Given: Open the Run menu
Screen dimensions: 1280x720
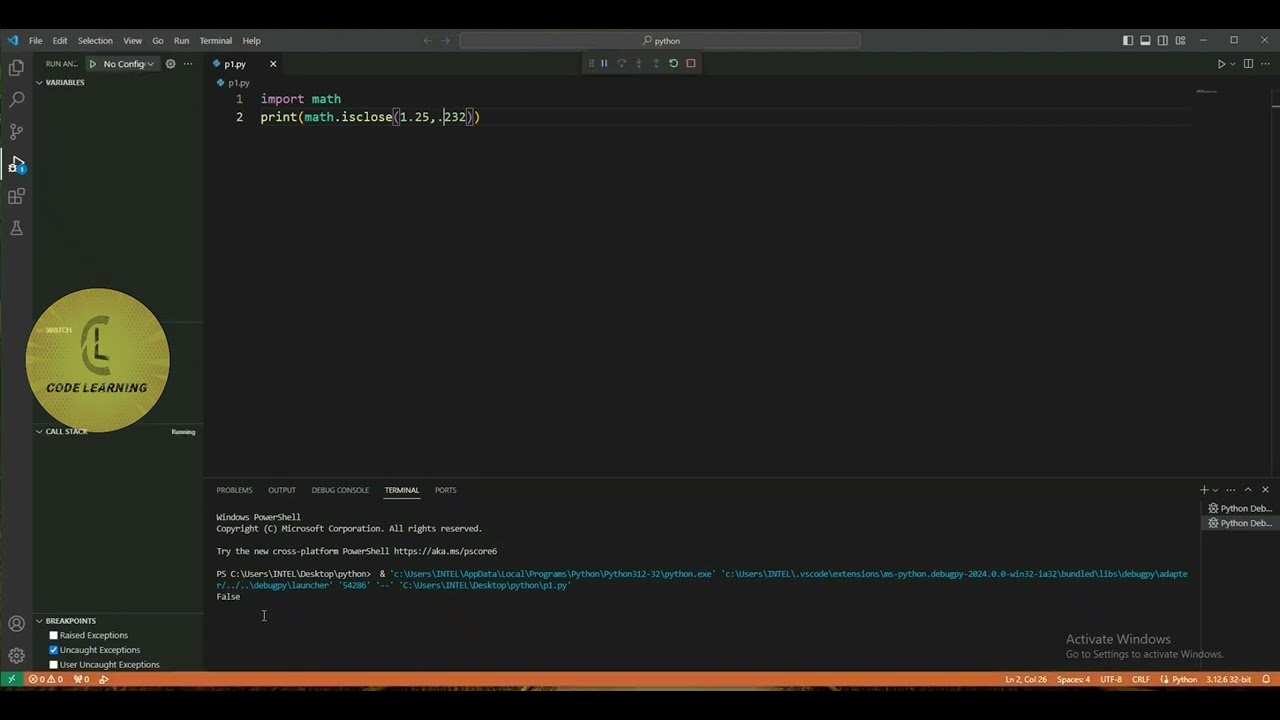Looking at the screenshot, I should (x=181, y=41).
